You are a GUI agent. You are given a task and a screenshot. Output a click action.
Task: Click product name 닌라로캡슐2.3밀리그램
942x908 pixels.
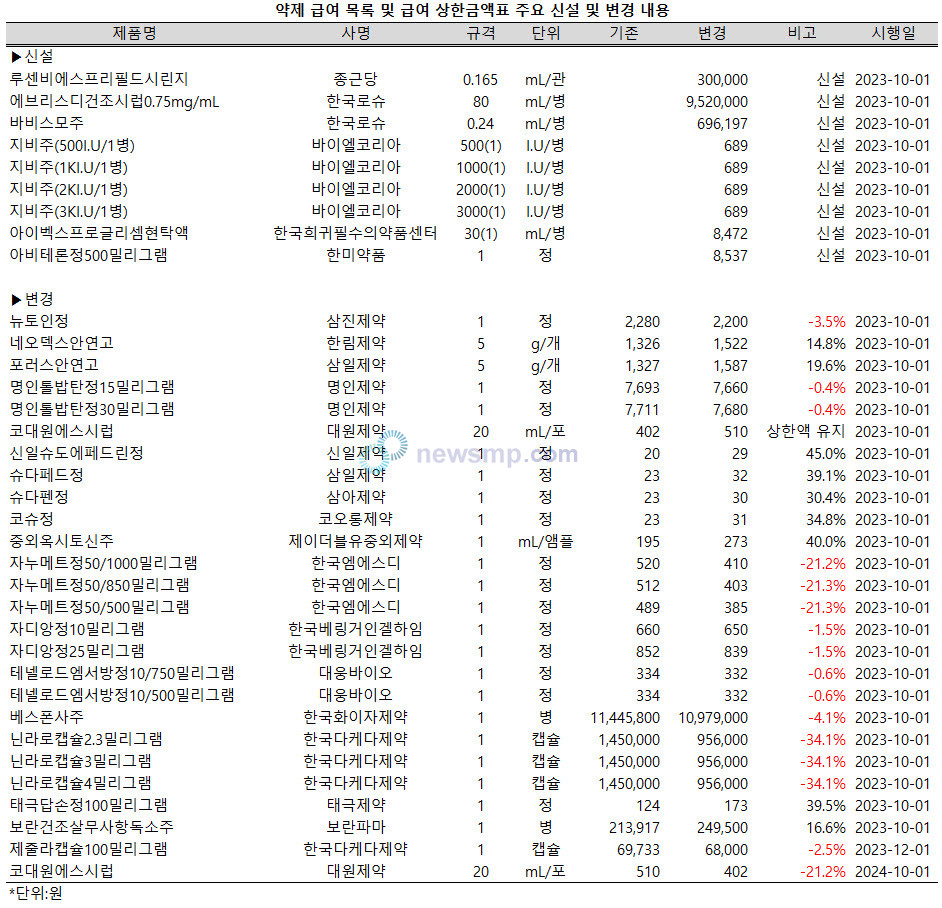[86, 740]
